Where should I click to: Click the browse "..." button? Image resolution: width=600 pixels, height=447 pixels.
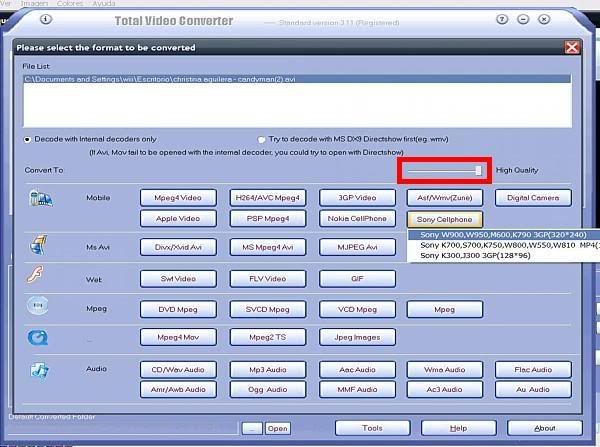pos(252,428)
